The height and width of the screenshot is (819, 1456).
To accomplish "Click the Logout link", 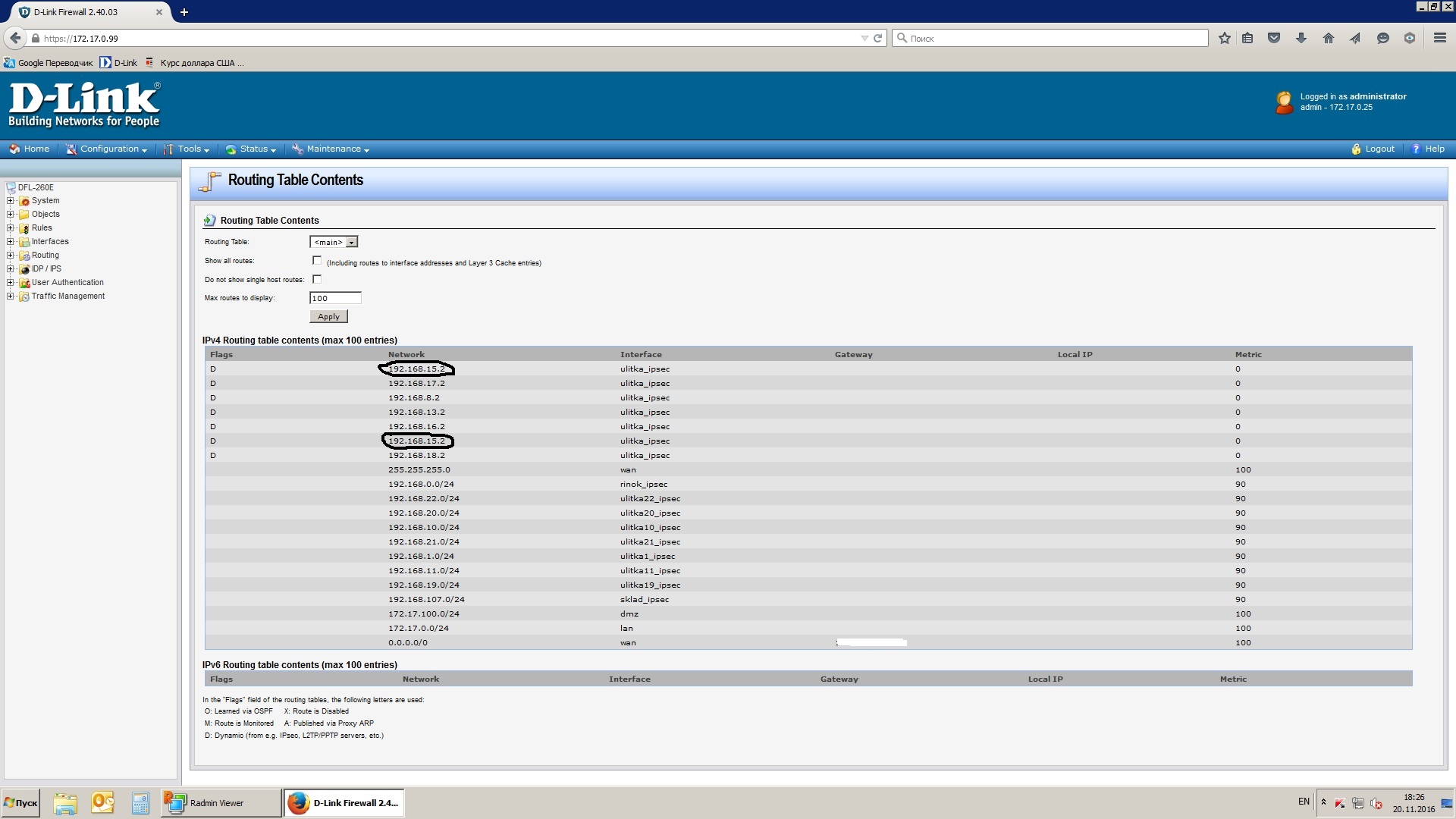I will click(x=1379, y=149).
